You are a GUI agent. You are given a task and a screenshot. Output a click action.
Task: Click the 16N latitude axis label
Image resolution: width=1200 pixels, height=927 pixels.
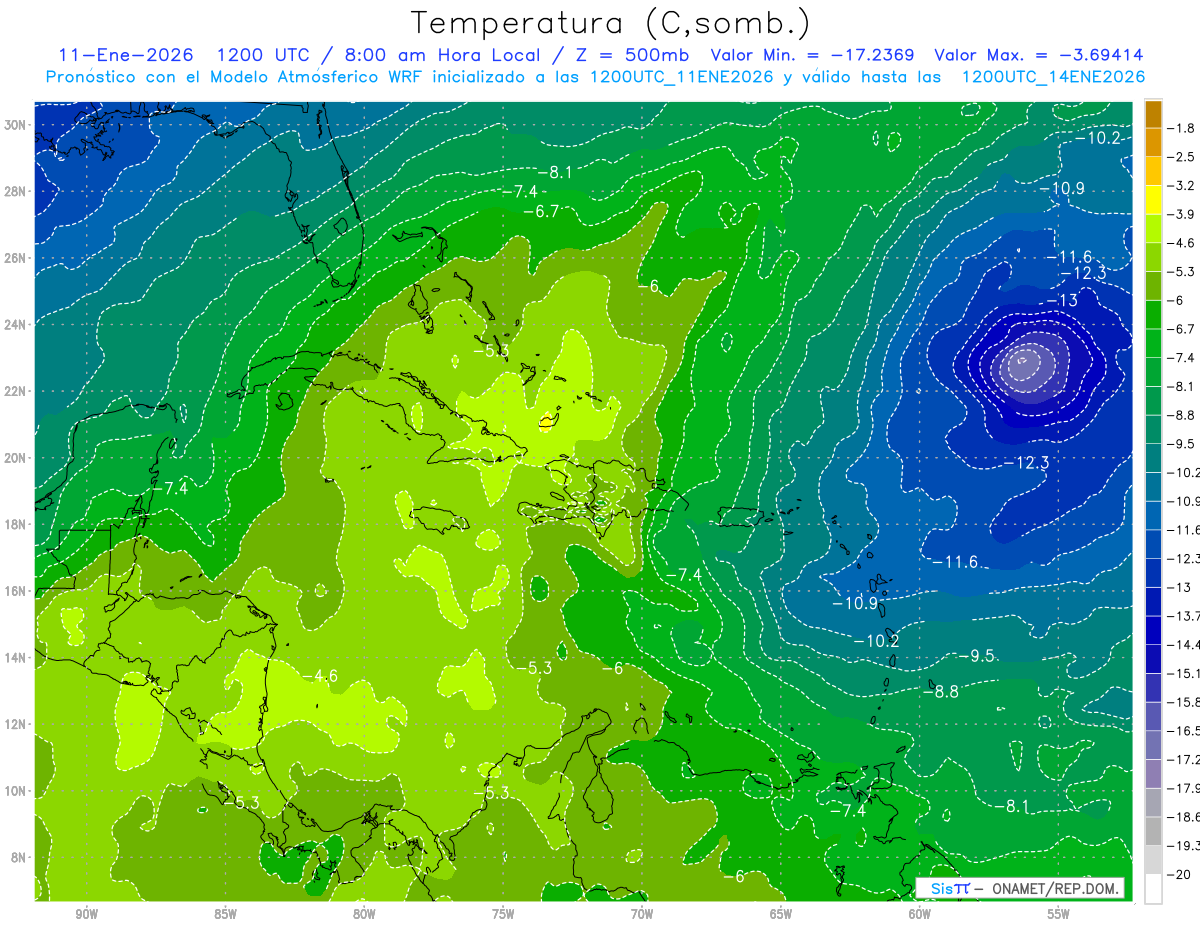click(16, 591)
